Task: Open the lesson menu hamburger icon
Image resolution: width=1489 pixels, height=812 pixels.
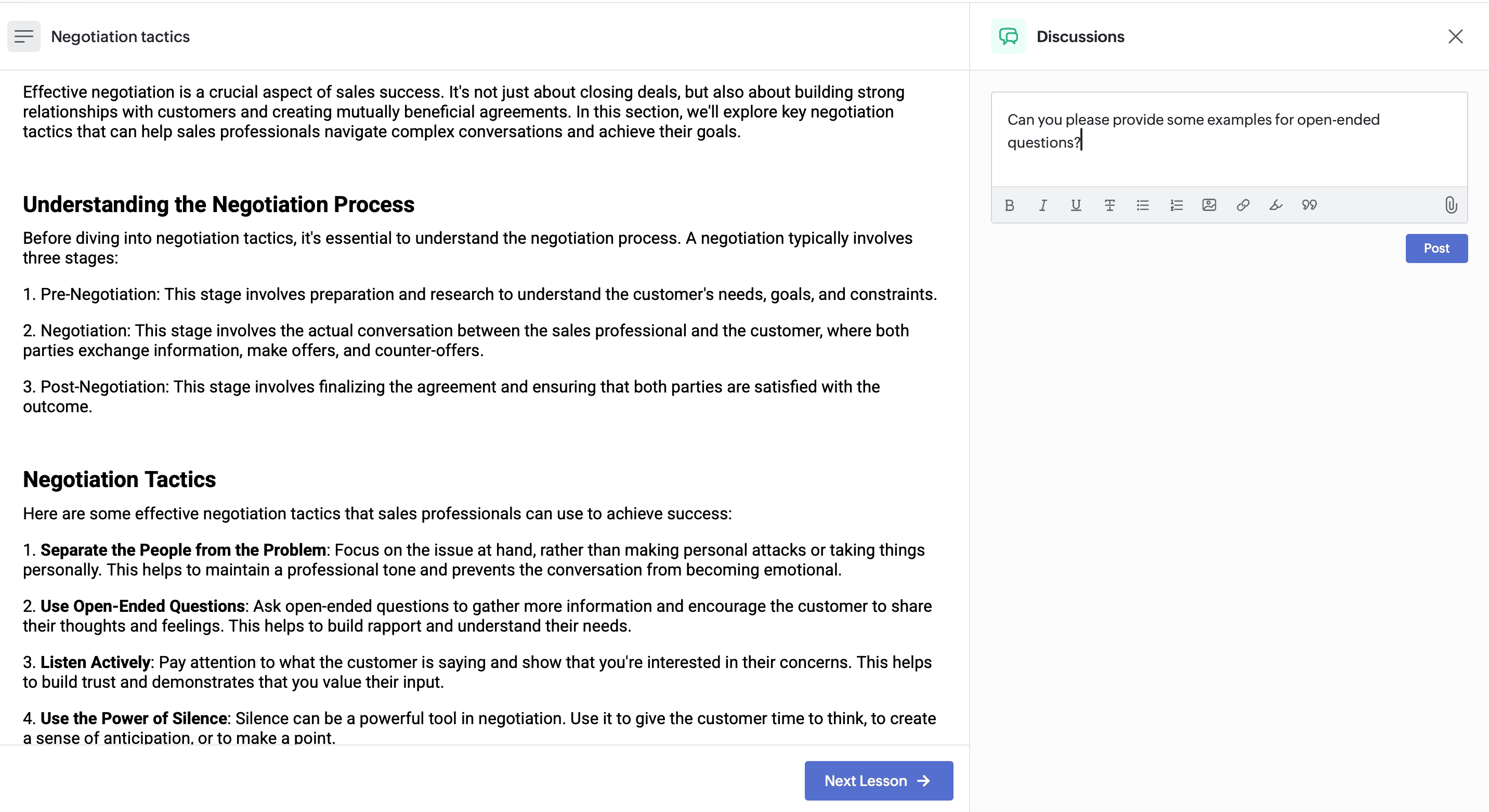Action: 24,36
